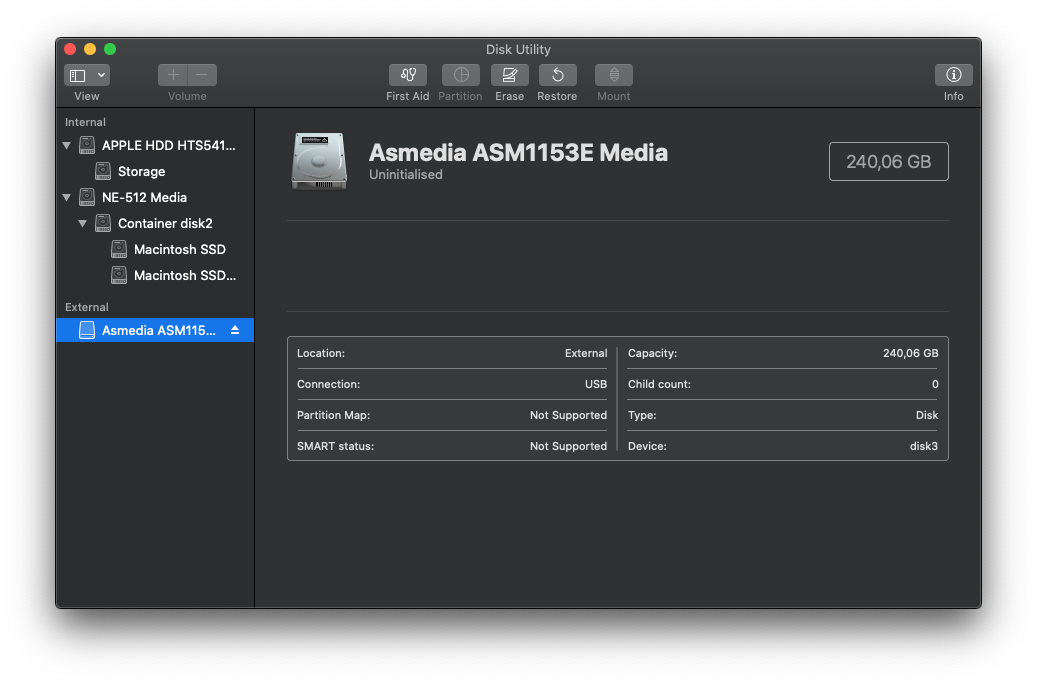Select APPLE HDD HTS541 drive
This screenshot has width=1037, height=682.
click(155, 145)
